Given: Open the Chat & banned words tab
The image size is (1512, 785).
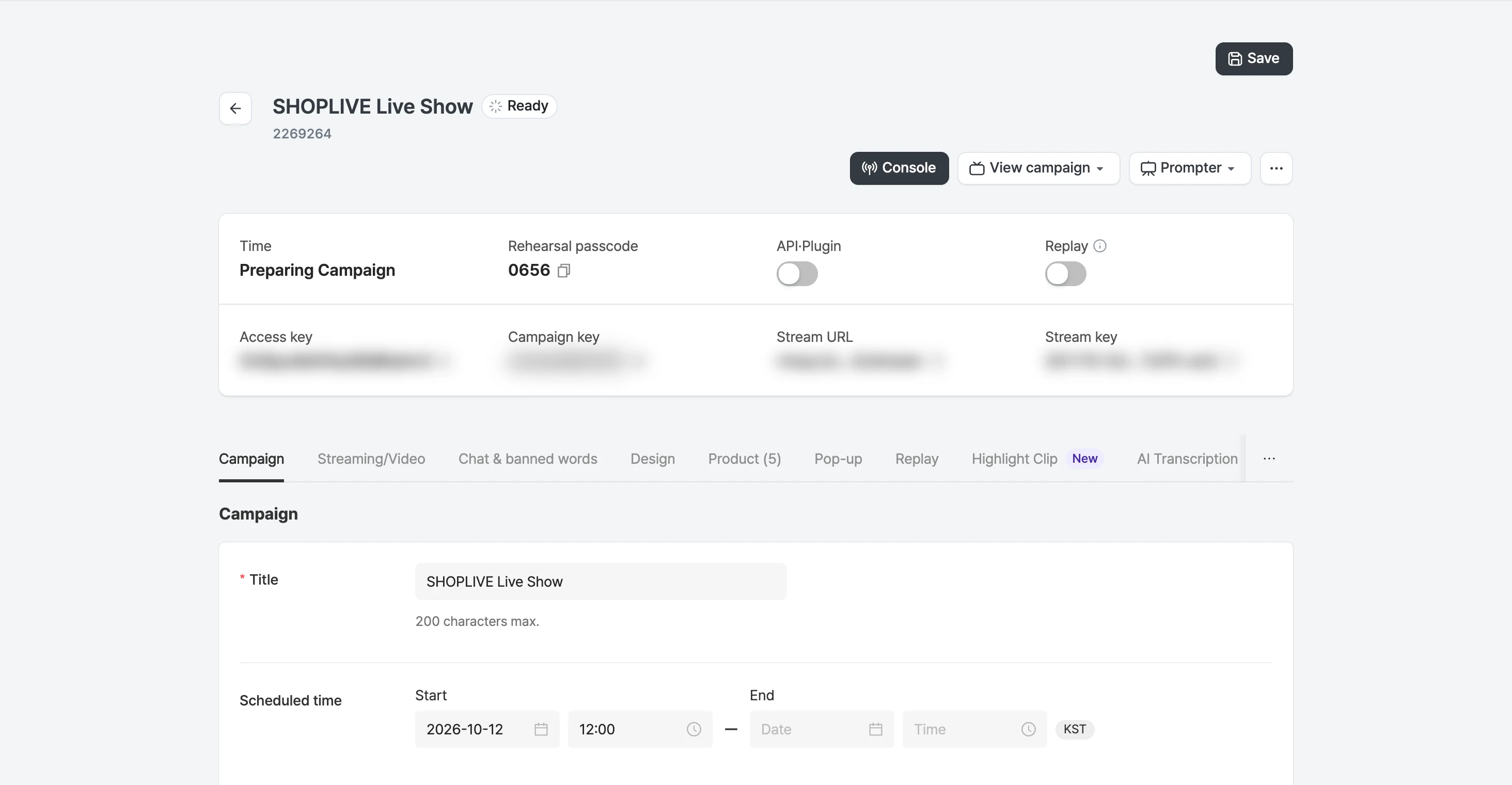Looking at the screenshot, I should click(528, 459).
